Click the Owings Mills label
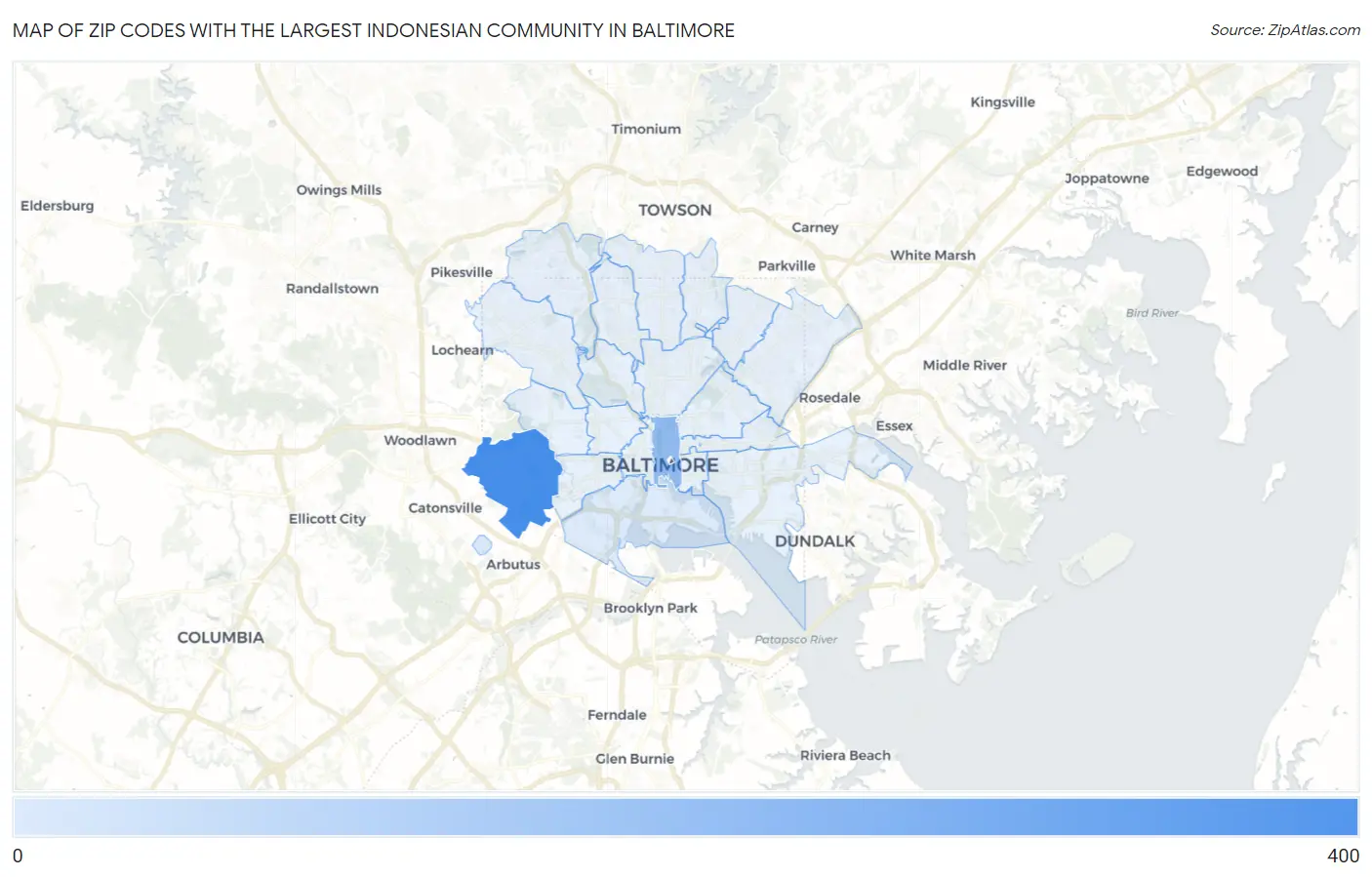Image resolution: width=1372 pixels, height=877 pixels. pos(339,190)
